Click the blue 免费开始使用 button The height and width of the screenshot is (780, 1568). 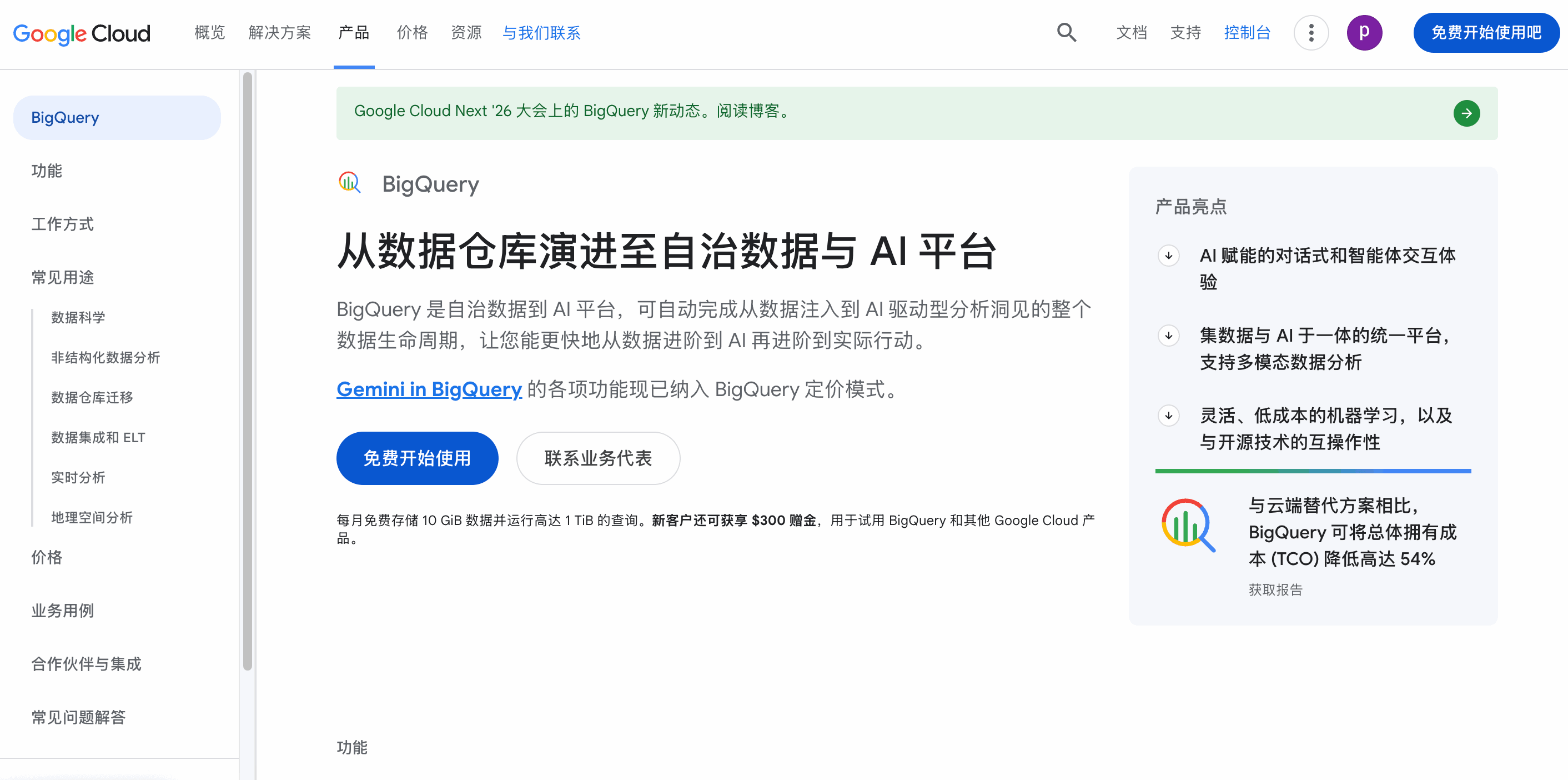tap(417, 458)
